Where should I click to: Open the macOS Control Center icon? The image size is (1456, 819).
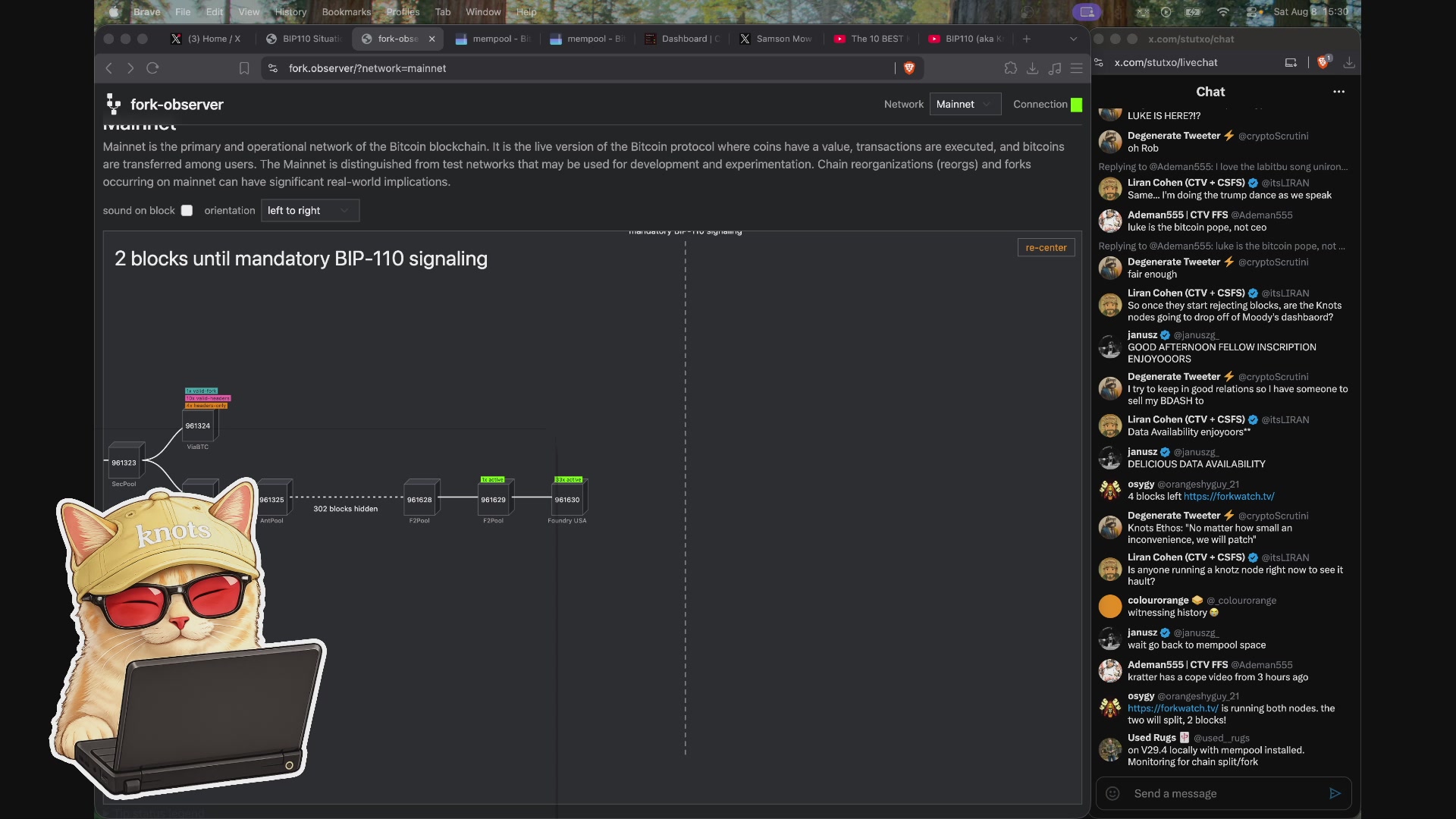(1253, 11)
